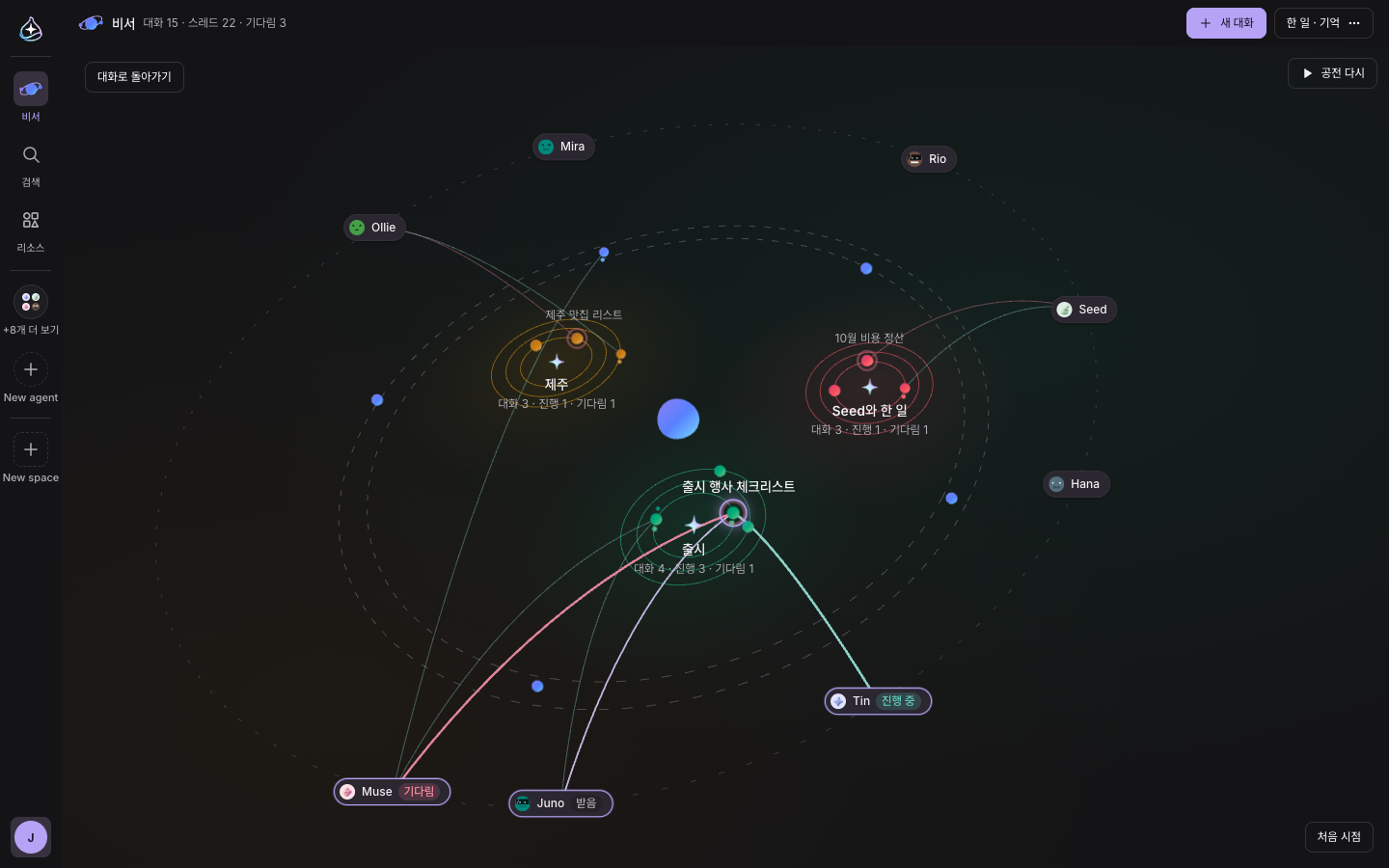Screen dimensions: 1389x868
Task: Go back with 대화로 돌아가기
Action: [134, 77]
